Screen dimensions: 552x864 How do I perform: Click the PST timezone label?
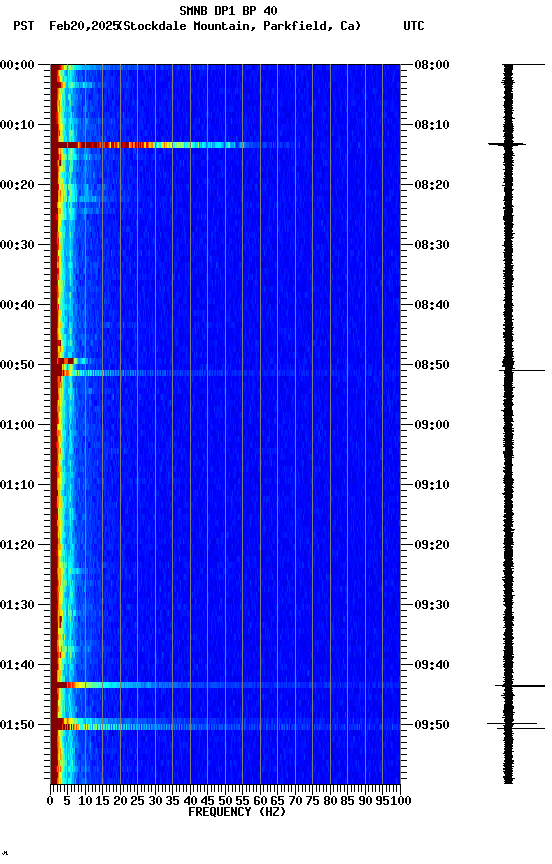[23, 26]
